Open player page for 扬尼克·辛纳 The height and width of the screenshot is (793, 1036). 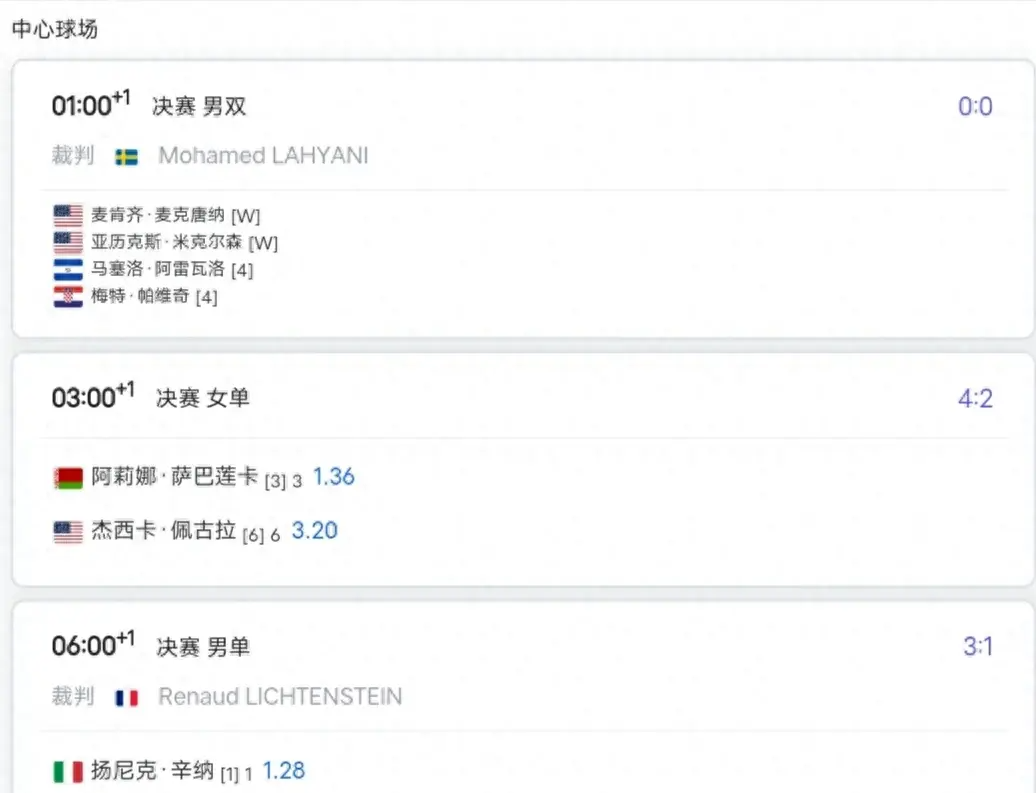tap(153, 771)
